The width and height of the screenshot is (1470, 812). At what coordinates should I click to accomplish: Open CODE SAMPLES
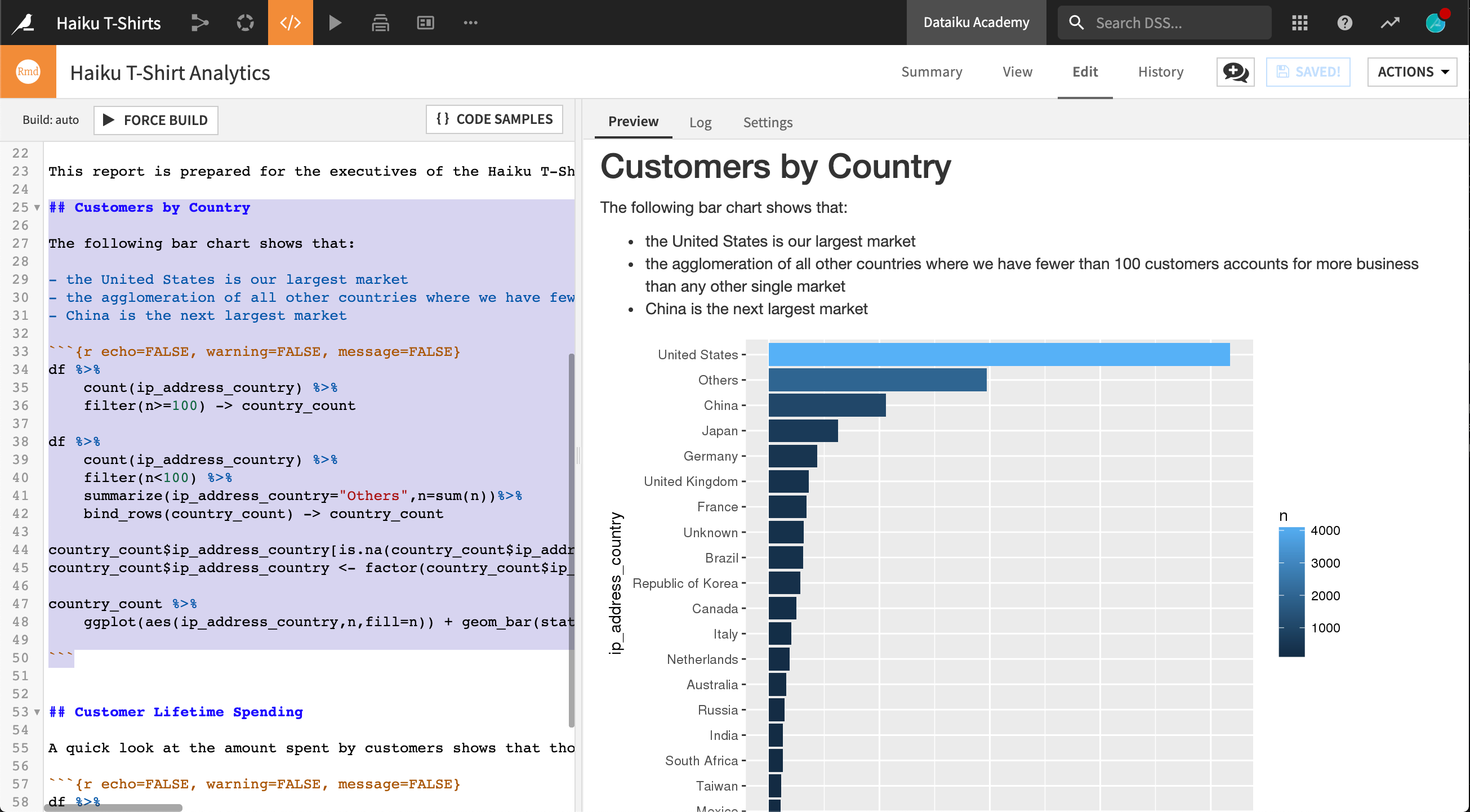[494, 119]
